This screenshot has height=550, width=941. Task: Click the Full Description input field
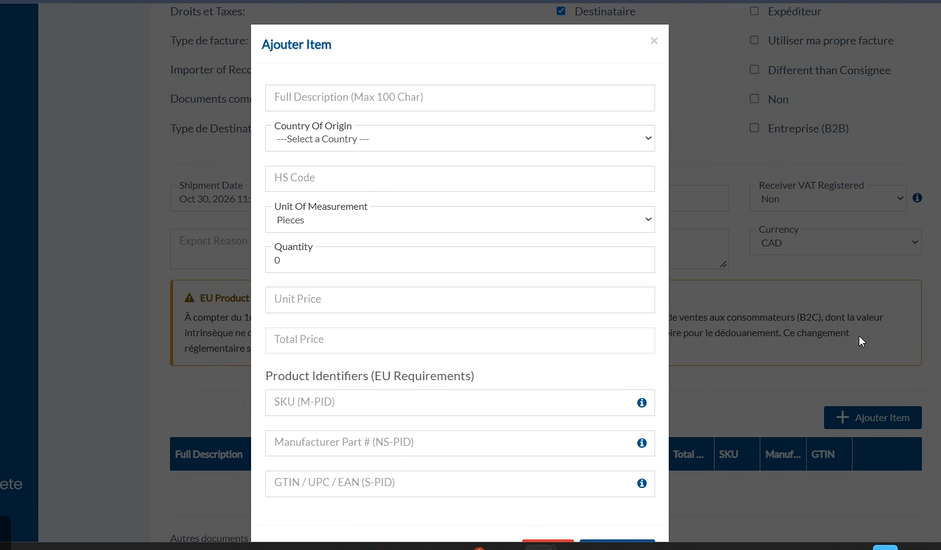[460, 97]
